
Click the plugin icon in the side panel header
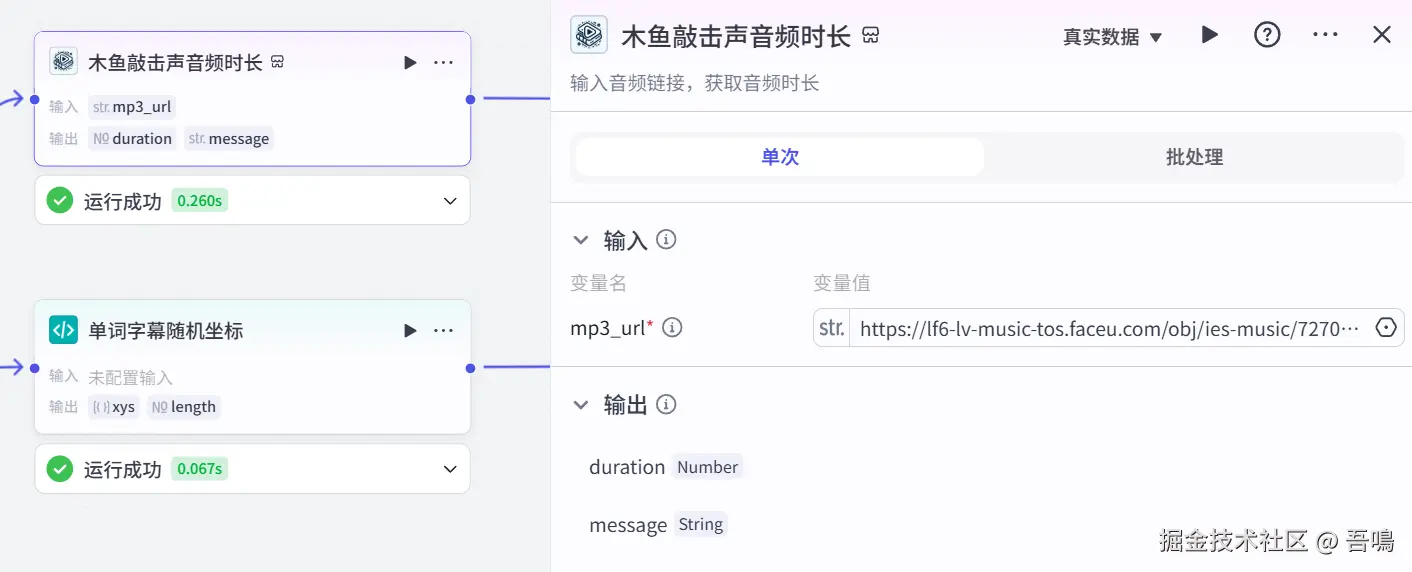(589, 35)
